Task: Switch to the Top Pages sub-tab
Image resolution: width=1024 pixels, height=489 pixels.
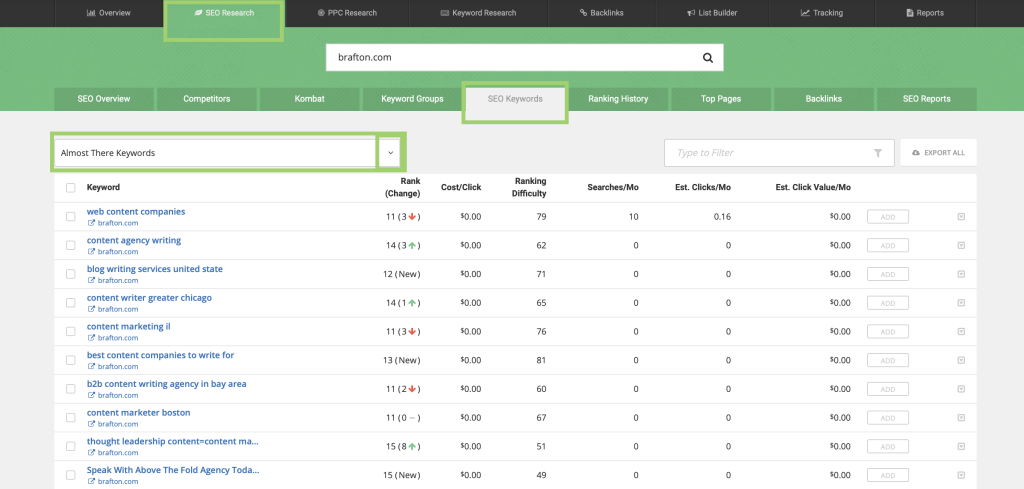Action: coord(721,99)
